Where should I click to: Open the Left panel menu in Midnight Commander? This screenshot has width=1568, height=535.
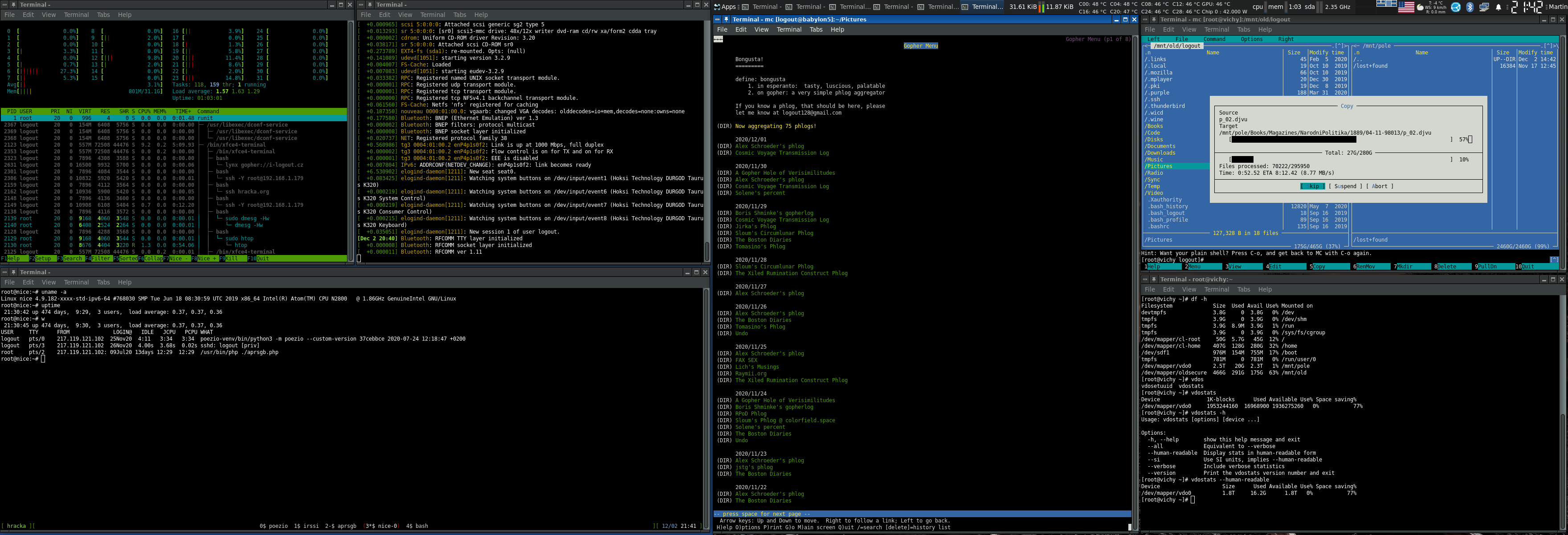[x=1153, y=39]
